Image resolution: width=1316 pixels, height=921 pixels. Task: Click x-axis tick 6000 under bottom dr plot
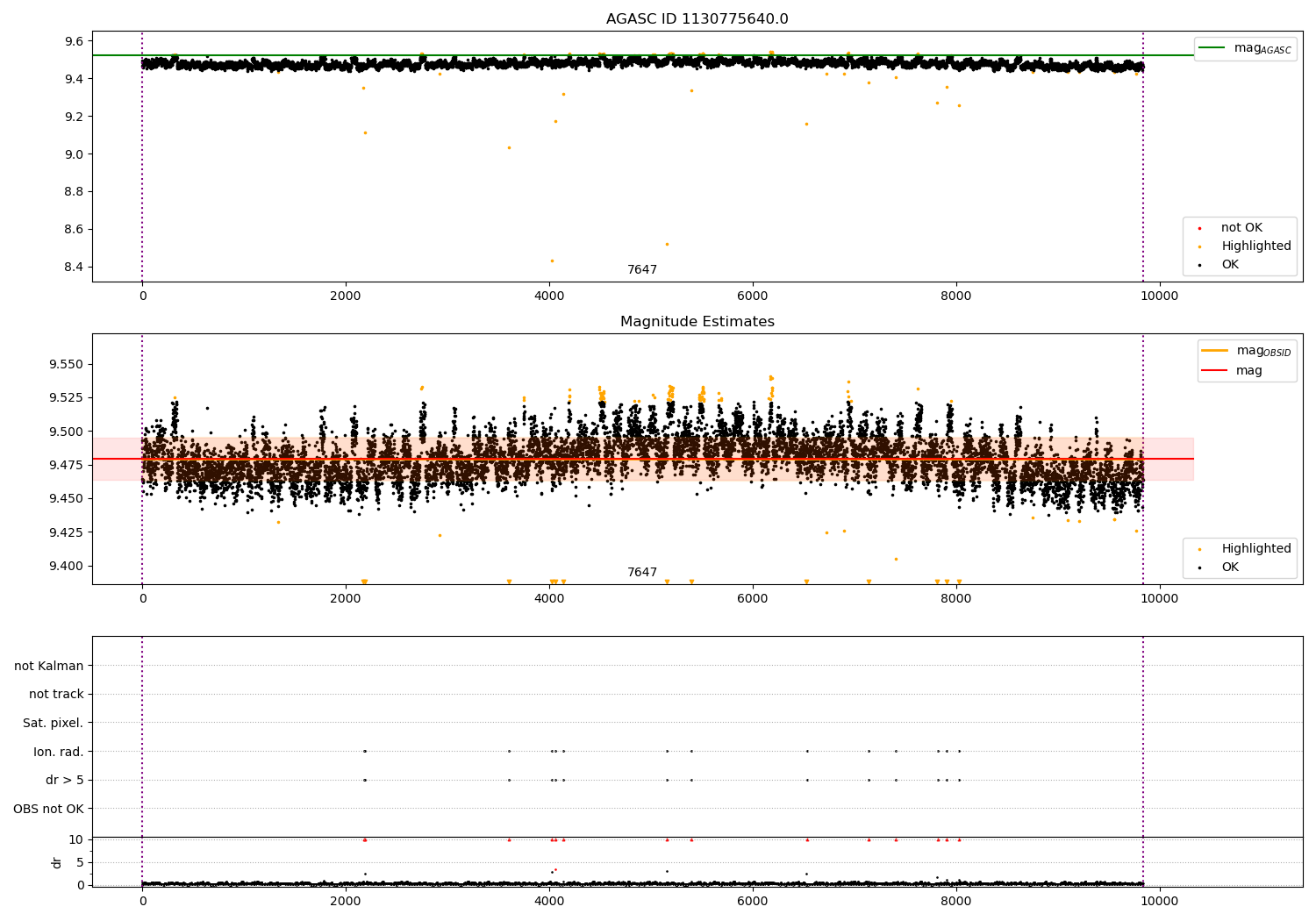[753, 902]
